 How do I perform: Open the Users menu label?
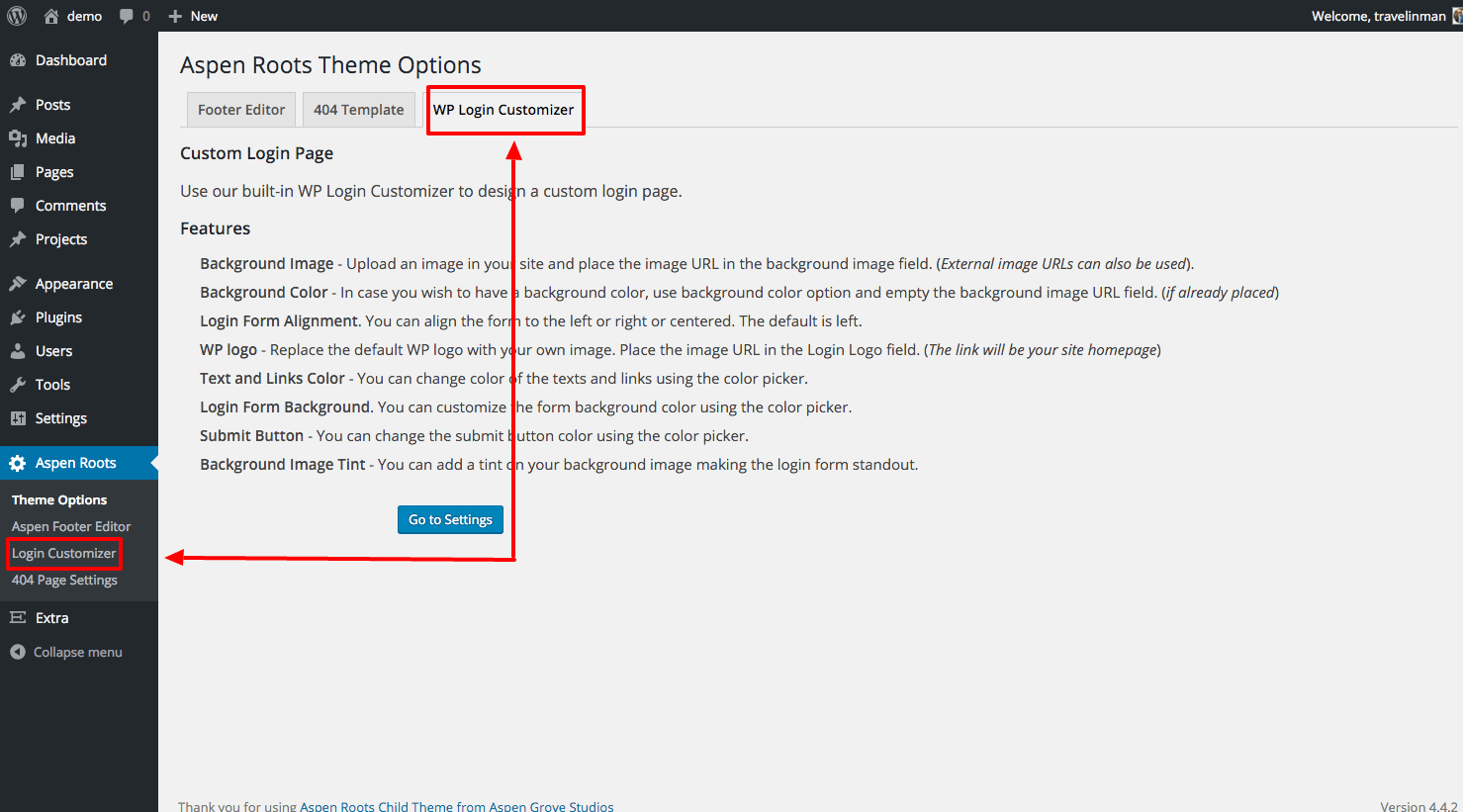[x=53, y=351]
